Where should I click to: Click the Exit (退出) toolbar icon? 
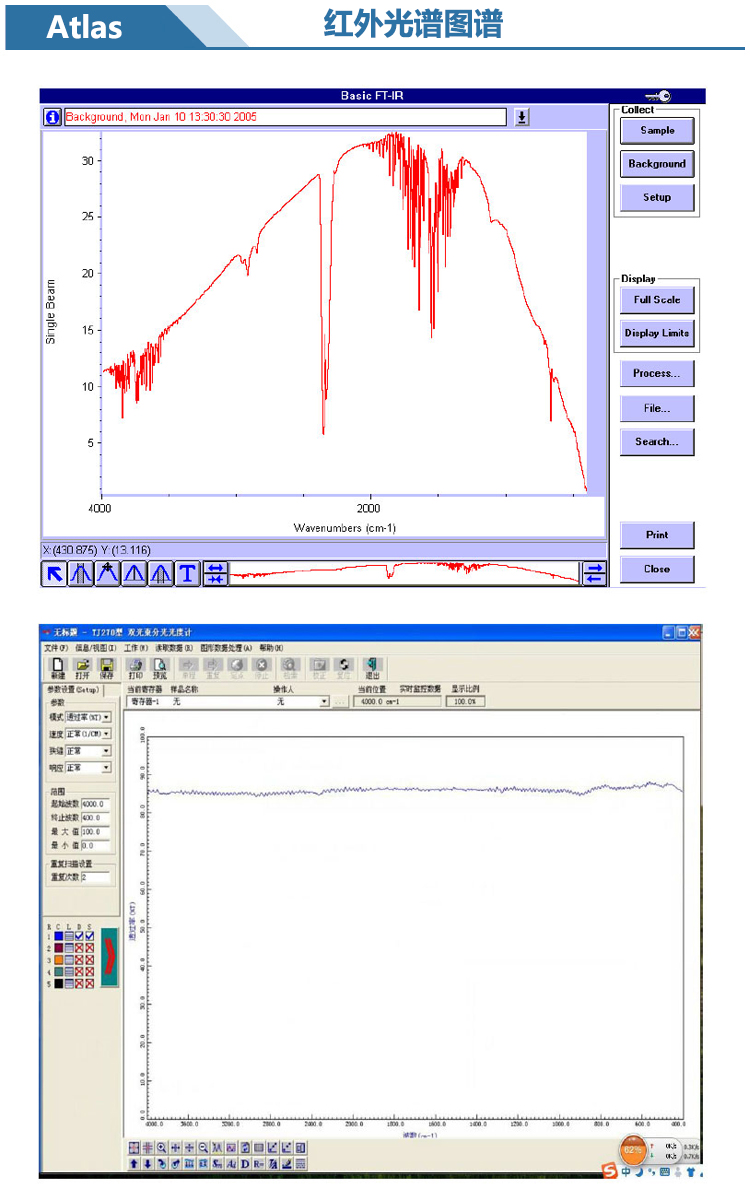372,668
